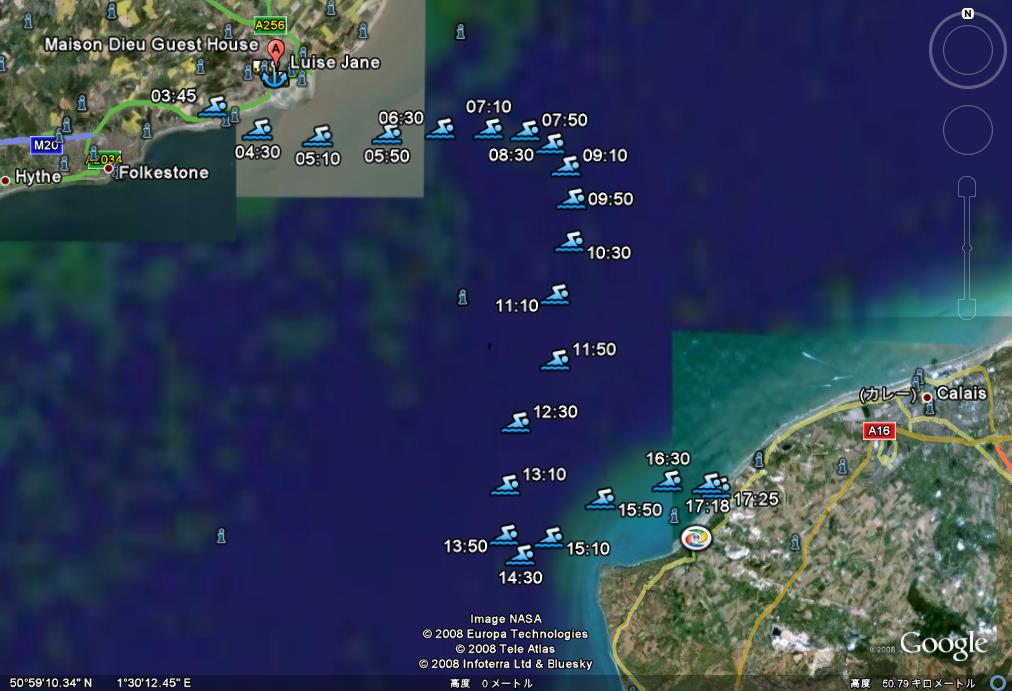Screen dimensions: 1012x691
Task: Reset north using the compass N button
Action: pyautogui.click(x=967, y=14)
